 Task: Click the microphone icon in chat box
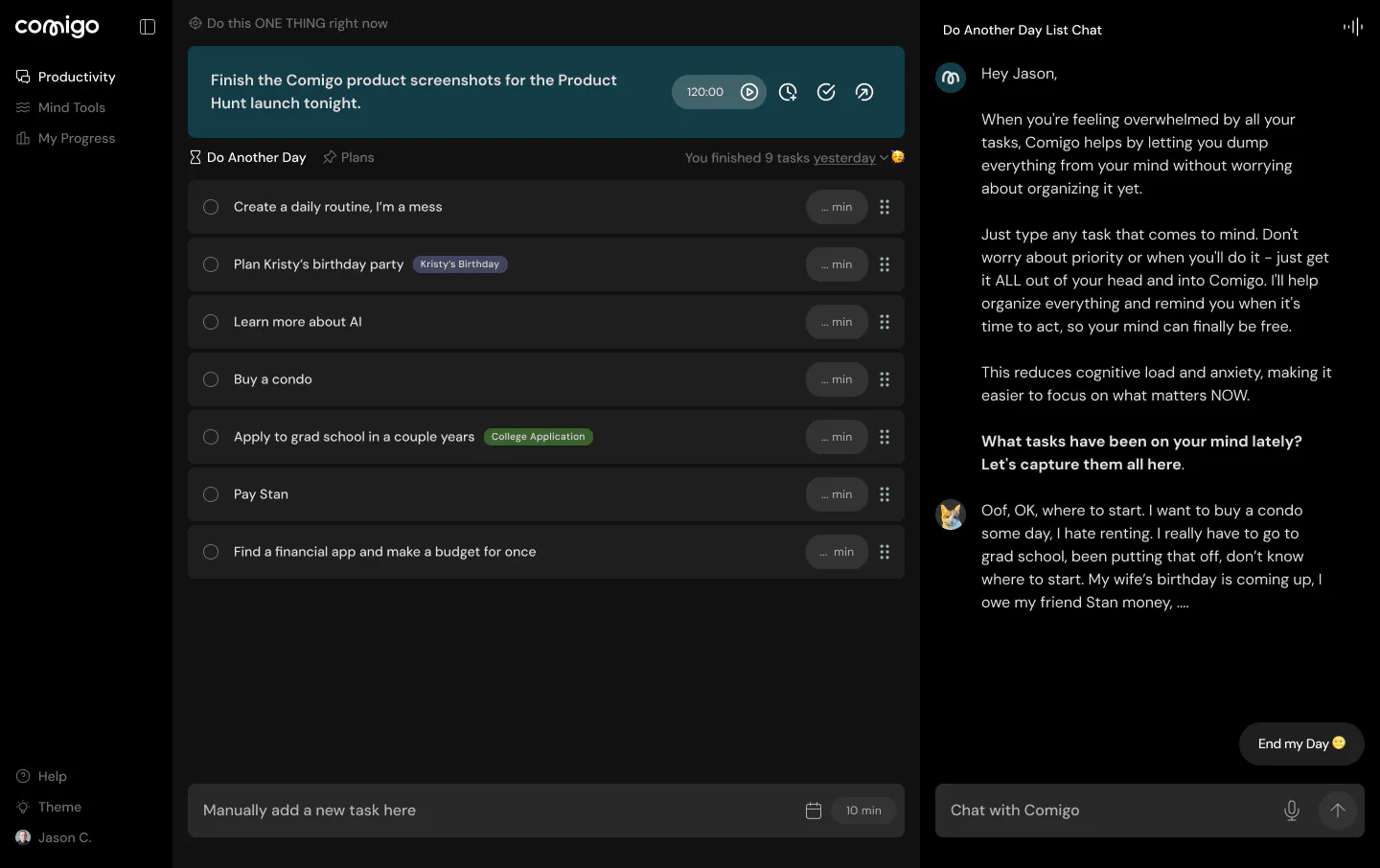[x=1292, y=811]
